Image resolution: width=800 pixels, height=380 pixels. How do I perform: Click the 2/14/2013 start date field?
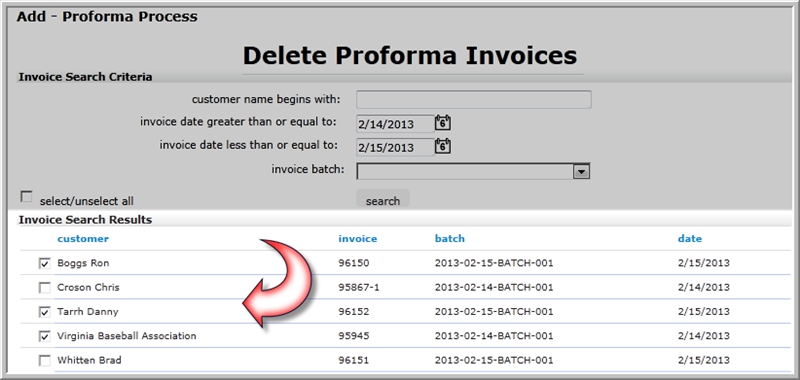pos(395,124)
